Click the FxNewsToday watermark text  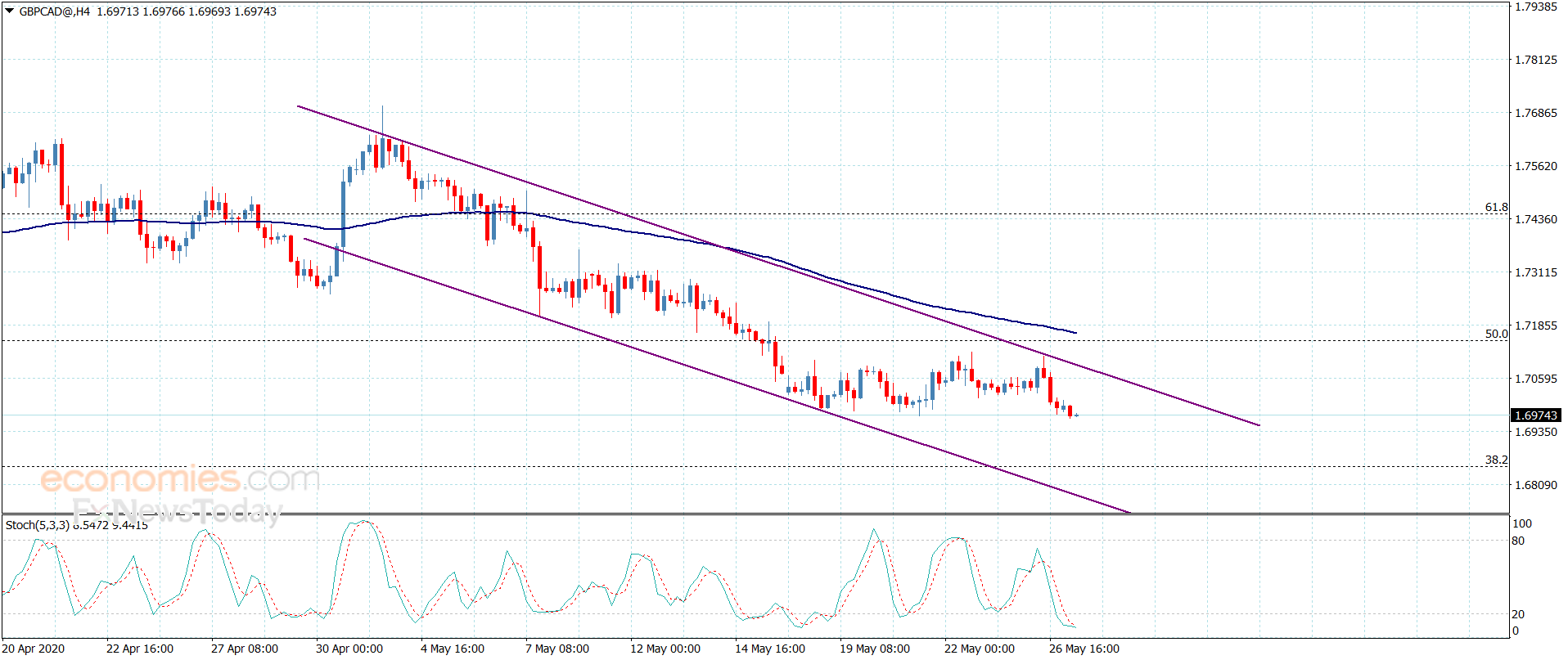(176, 511)
